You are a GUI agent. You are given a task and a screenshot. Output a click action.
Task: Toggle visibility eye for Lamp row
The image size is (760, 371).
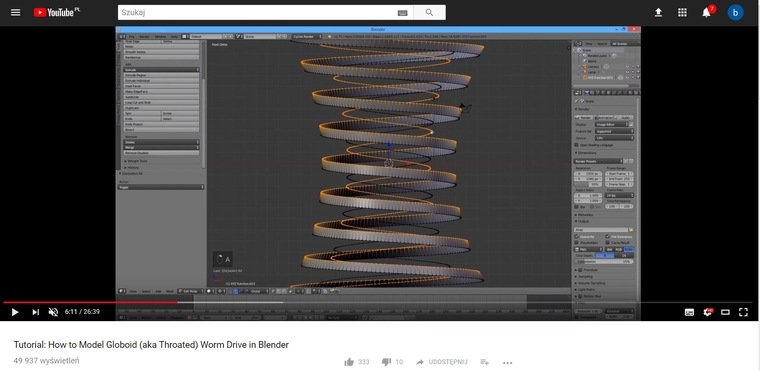tap(627, 72)
